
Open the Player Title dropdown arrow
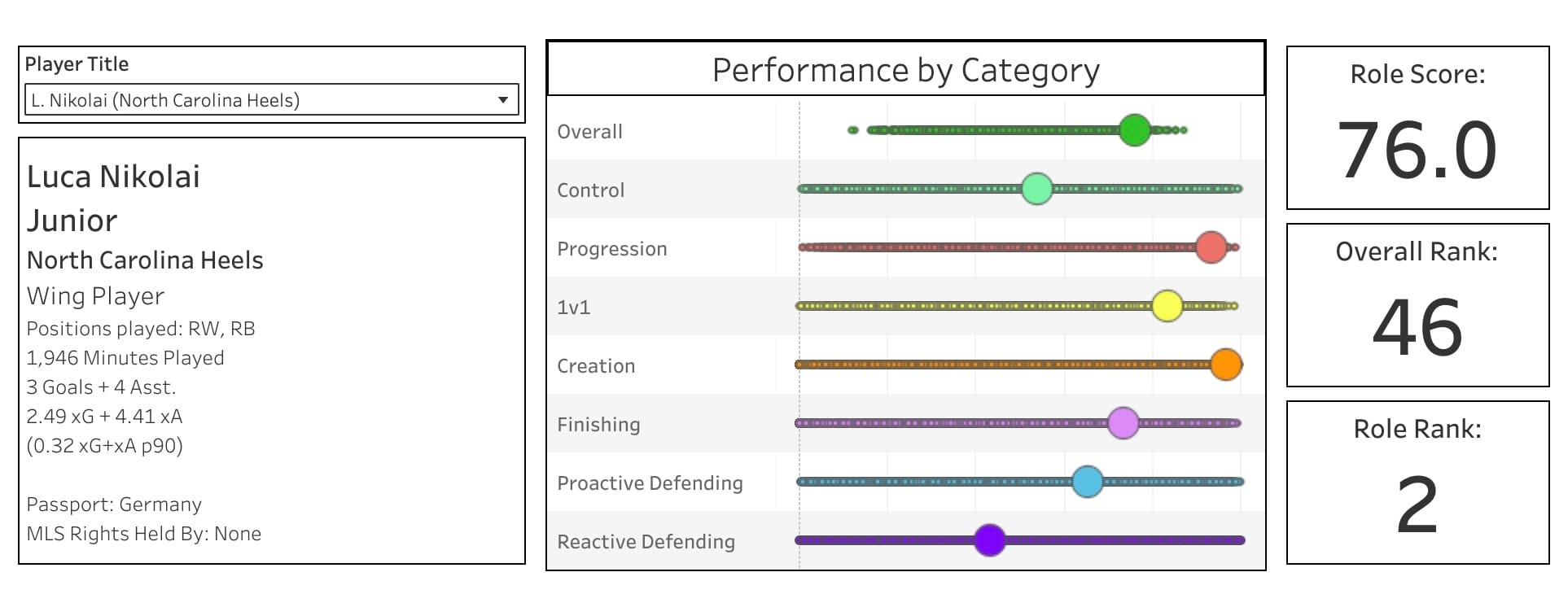(503, 100)
